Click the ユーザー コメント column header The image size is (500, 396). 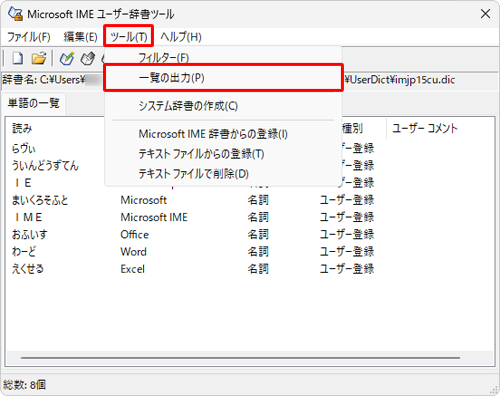coord(425,128)
